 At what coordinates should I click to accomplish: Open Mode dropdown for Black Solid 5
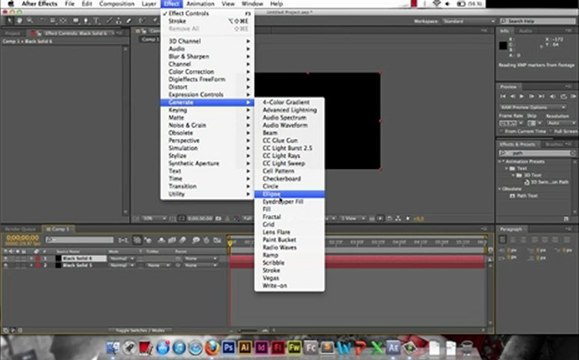121,265
